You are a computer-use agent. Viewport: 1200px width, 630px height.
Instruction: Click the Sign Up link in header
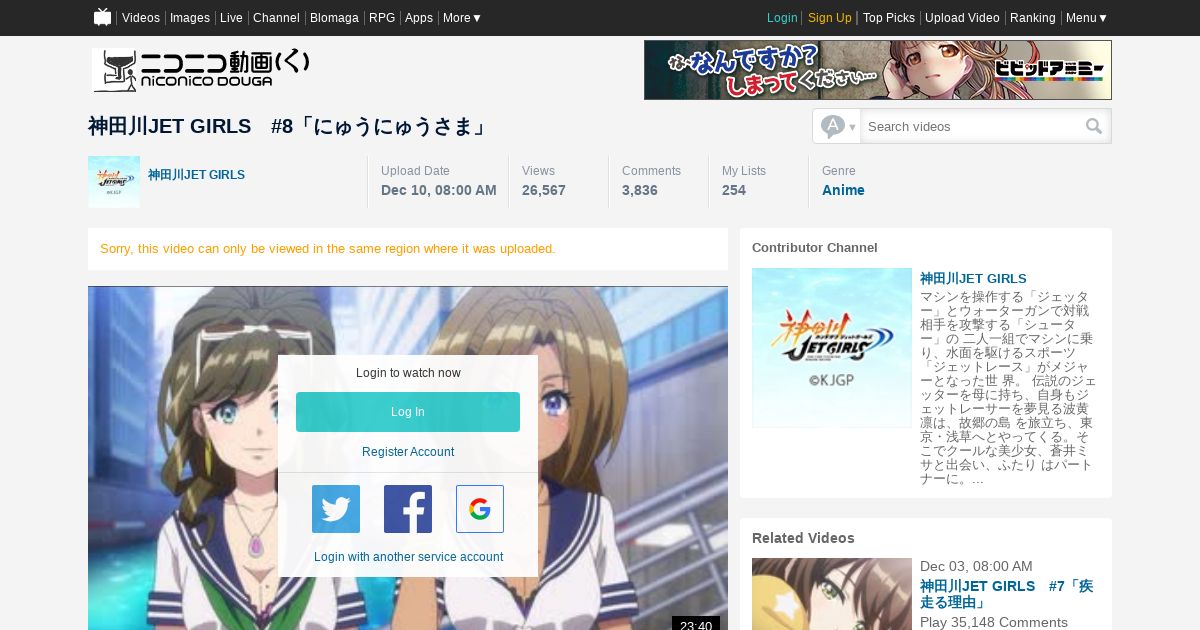(x=830, y=17)
